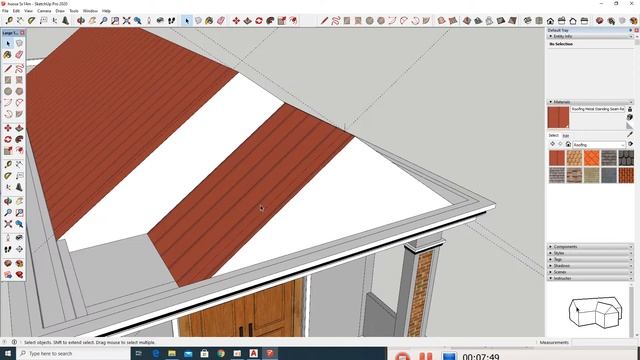This screenshot has height=360, width=640.
Task: Activate the Offset tool in top toolbar
Action: pyautogui.click(x=293, y=20)
